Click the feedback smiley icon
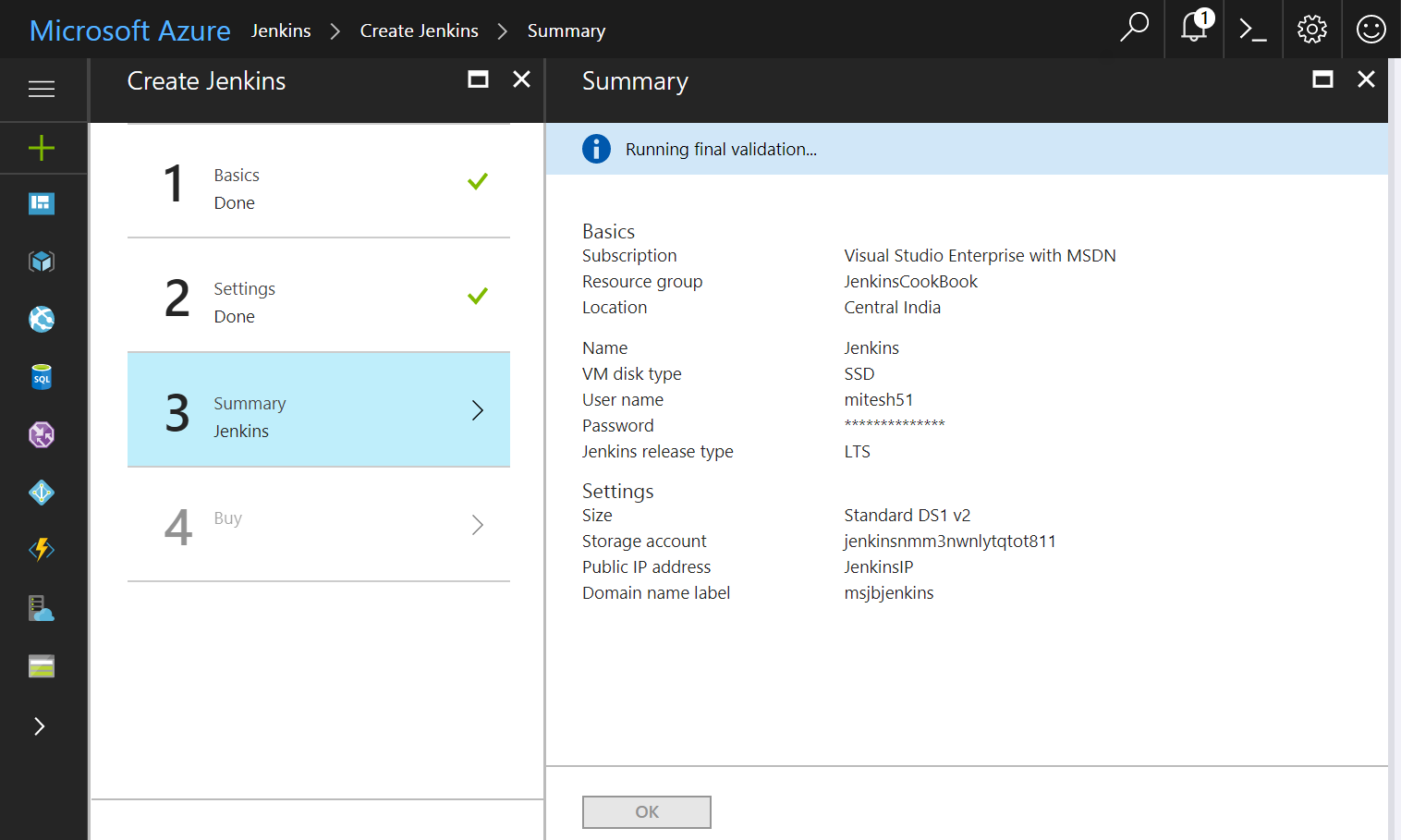Image resolution: width=1401 pixels, height=840 pixels. click(x=1371, y=30)
